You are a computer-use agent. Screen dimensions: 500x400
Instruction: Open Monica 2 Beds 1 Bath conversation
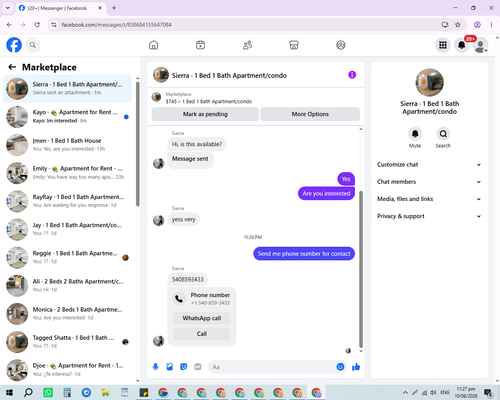tap(67, 314)
